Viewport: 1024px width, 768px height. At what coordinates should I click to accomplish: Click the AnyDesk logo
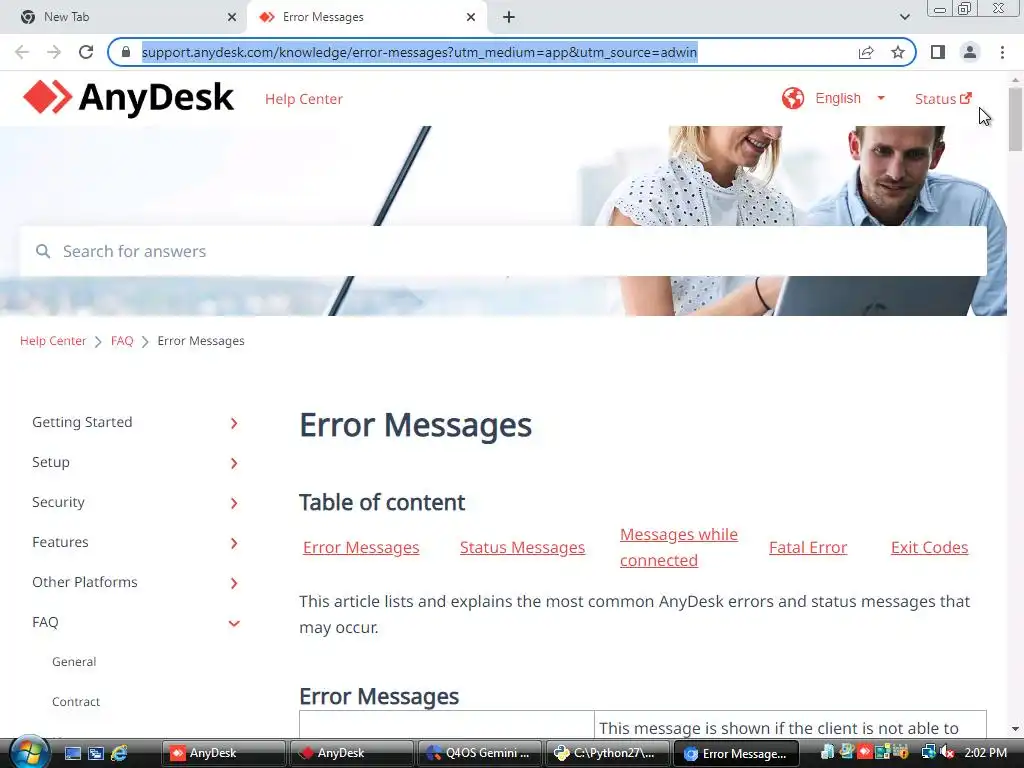[x=128, y=98]
